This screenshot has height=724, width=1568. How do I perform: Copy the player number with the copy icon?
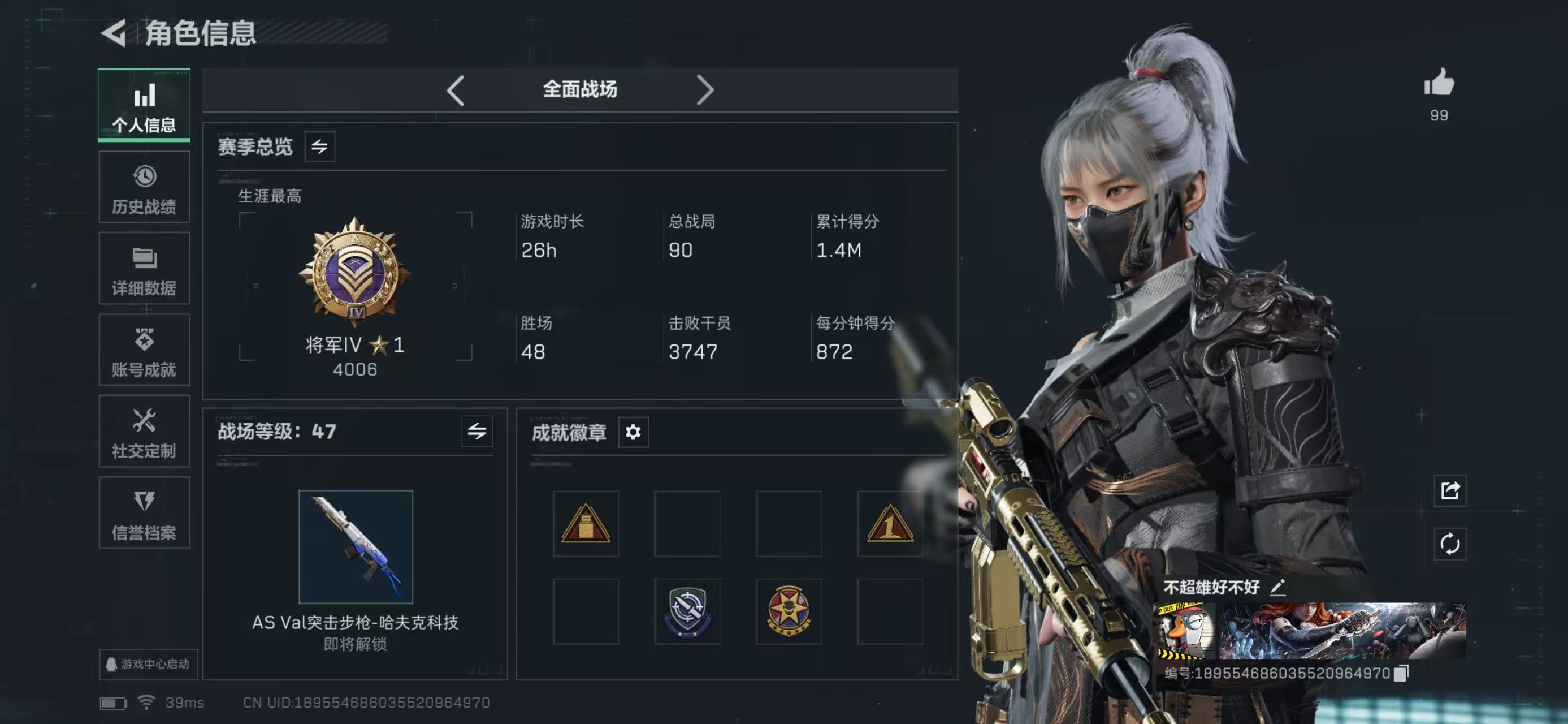coord(1401,673)
